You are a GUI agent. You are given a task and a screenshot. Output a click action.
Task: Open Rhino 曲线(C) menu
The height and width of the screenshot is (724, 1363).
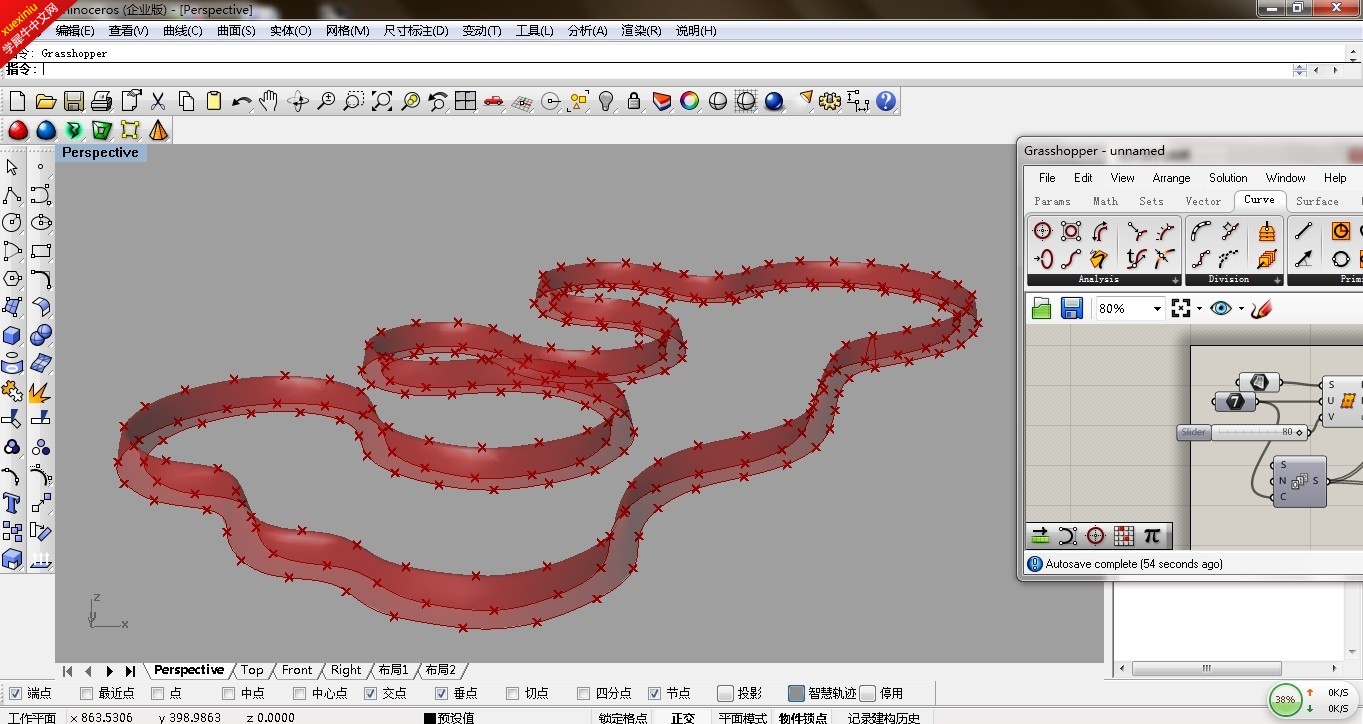point(182,31)
